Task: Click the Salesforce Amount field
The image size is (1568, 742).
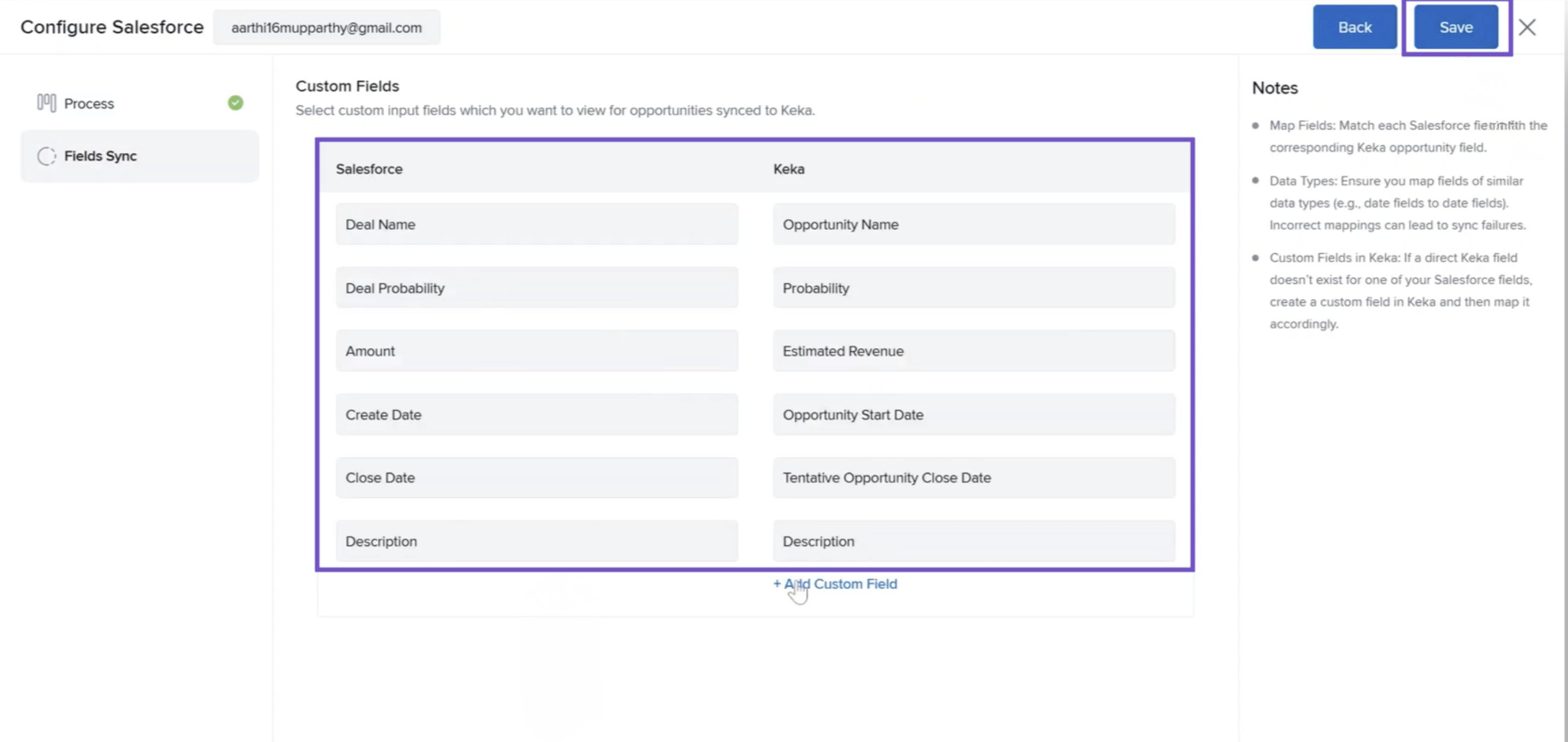Action: coord(536,351)
